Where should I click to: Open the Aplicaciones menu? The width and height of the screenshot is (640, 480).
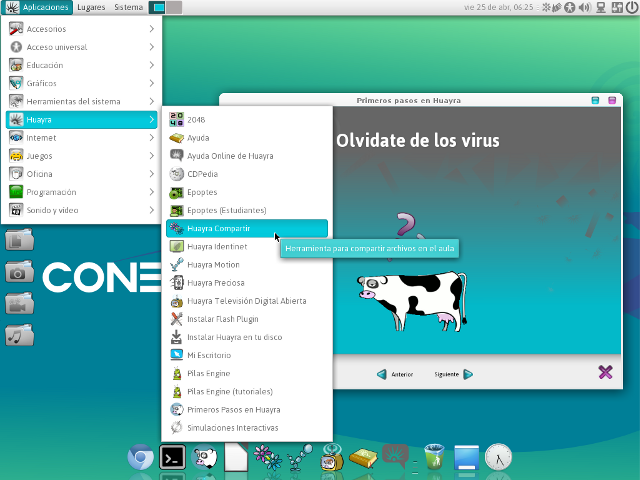tap(37, 7)
